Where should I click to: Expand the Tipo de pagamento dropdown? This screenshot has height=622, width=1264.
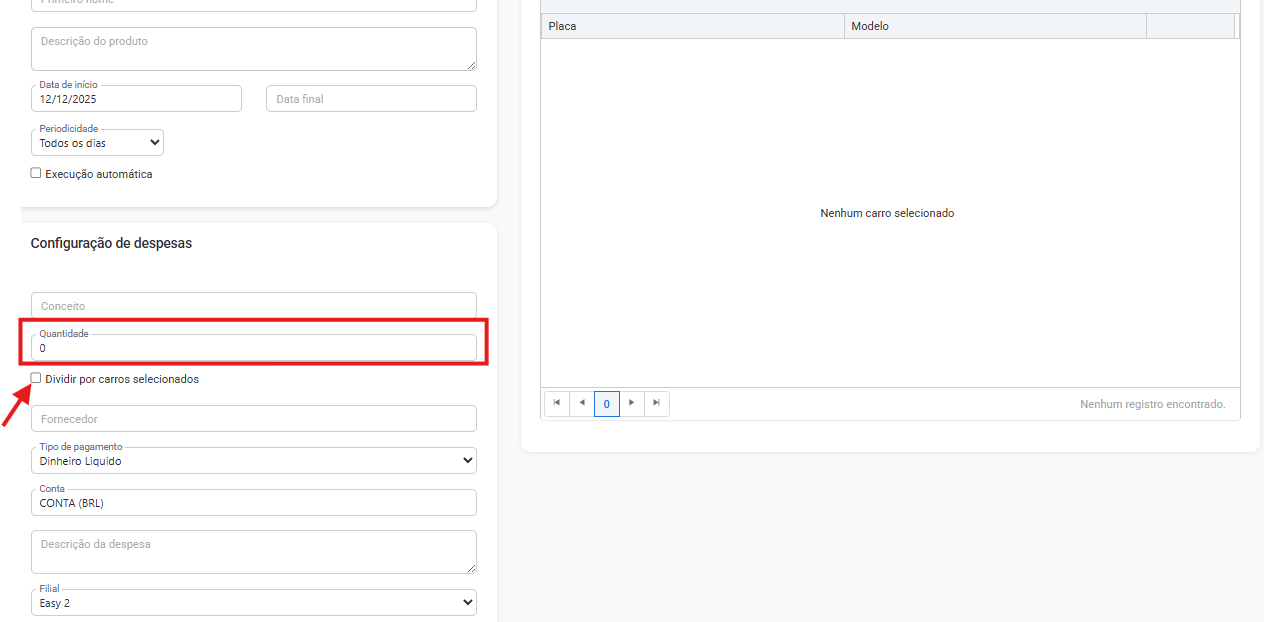253,461
